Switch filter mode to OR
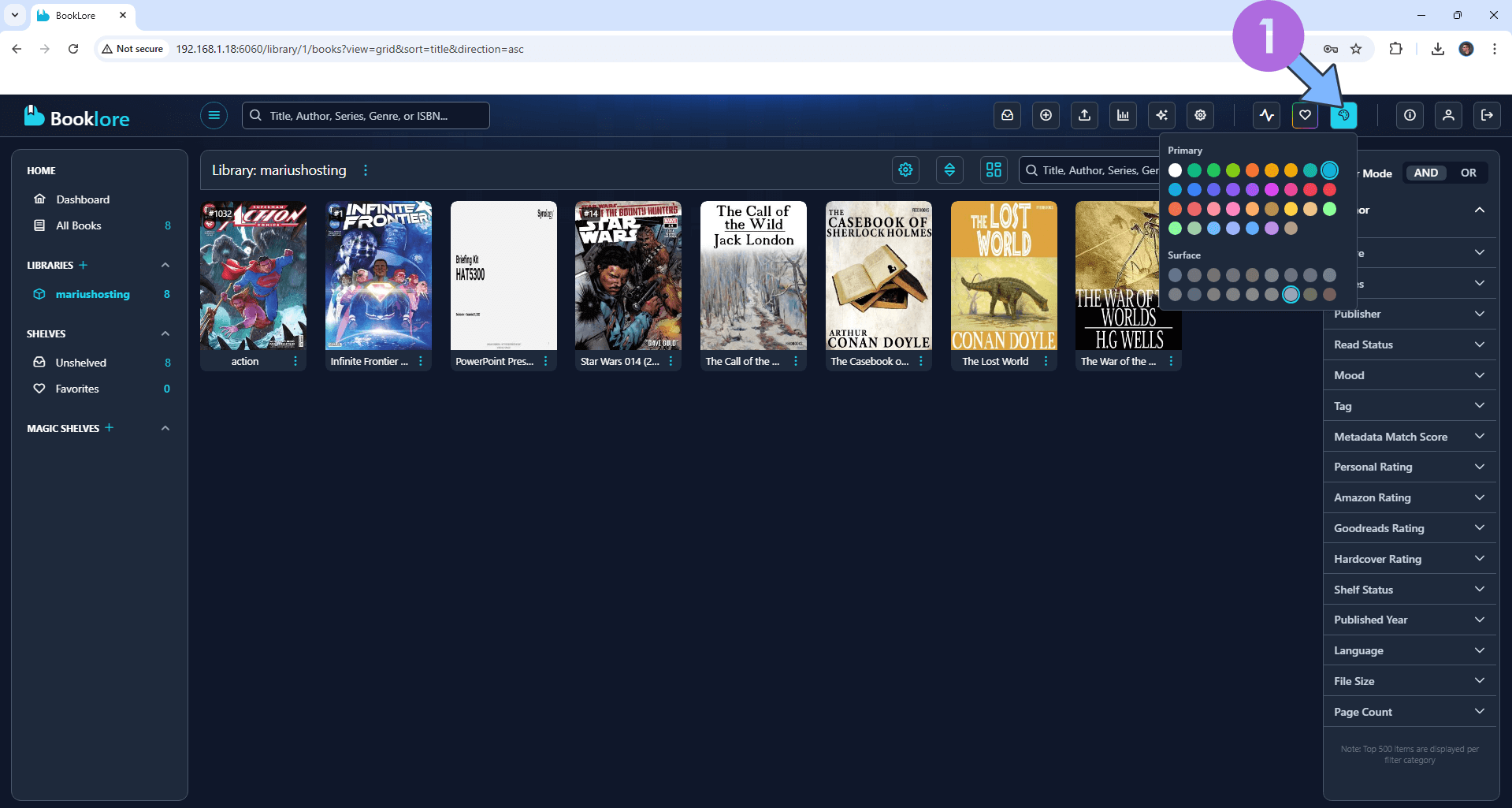 tap(1468, 173)
